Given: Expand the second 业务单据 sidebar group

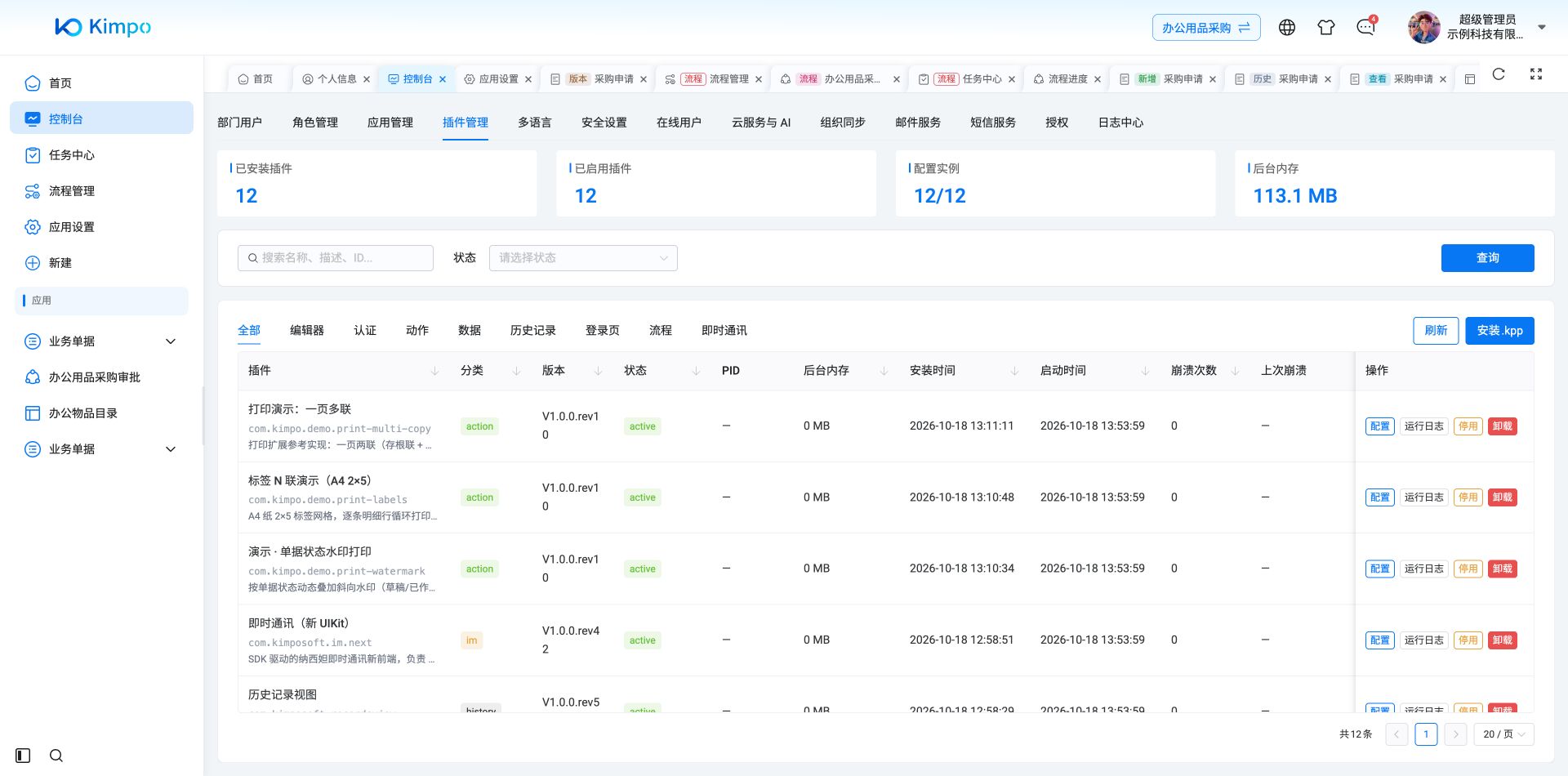Looking at the screenshot, I should (171, 449).
